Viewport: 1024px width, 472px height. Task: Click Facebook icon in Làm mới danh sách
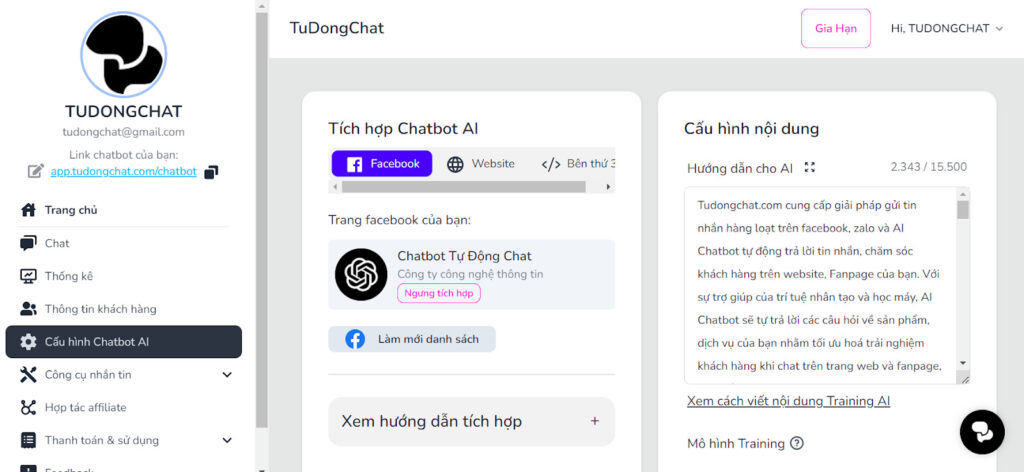tap(355, 339)
